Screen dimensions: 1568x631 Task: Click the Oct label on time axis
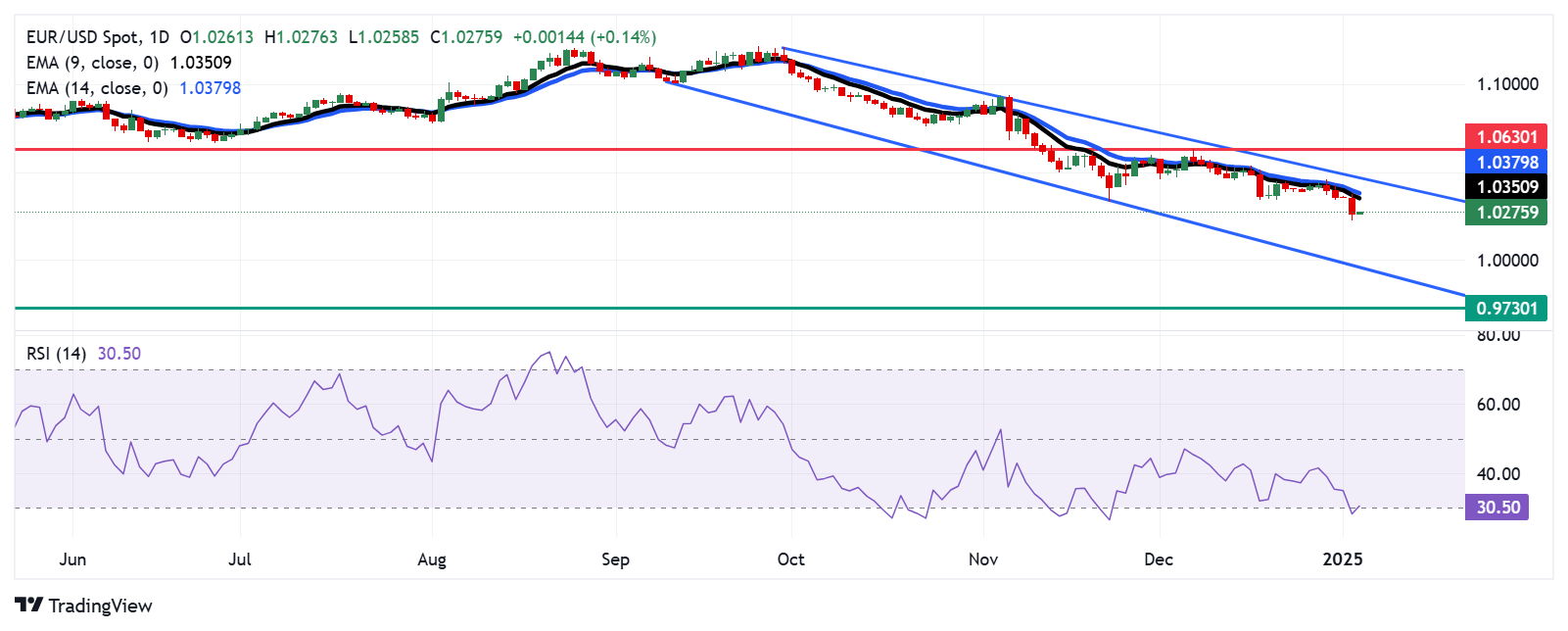[x=790, y=559]
